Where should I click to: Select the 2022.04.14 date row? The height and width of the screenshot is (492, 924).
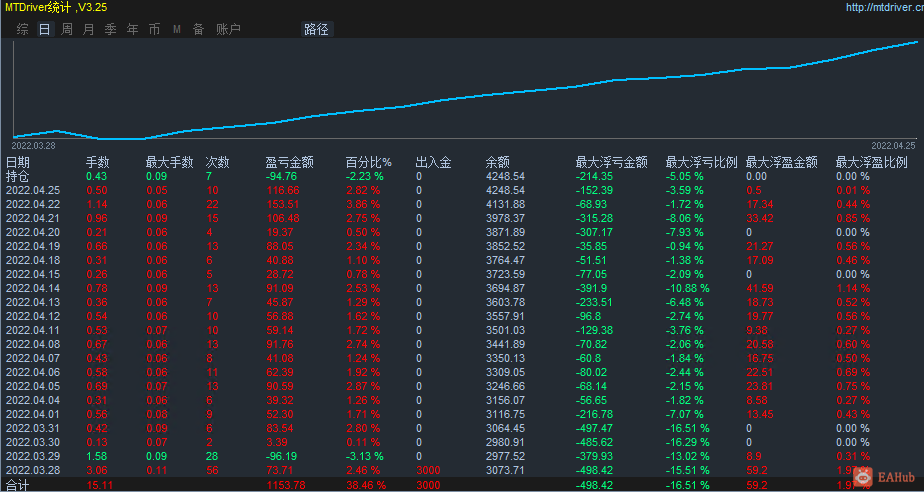pyautogui.click(x=32, y=288)
